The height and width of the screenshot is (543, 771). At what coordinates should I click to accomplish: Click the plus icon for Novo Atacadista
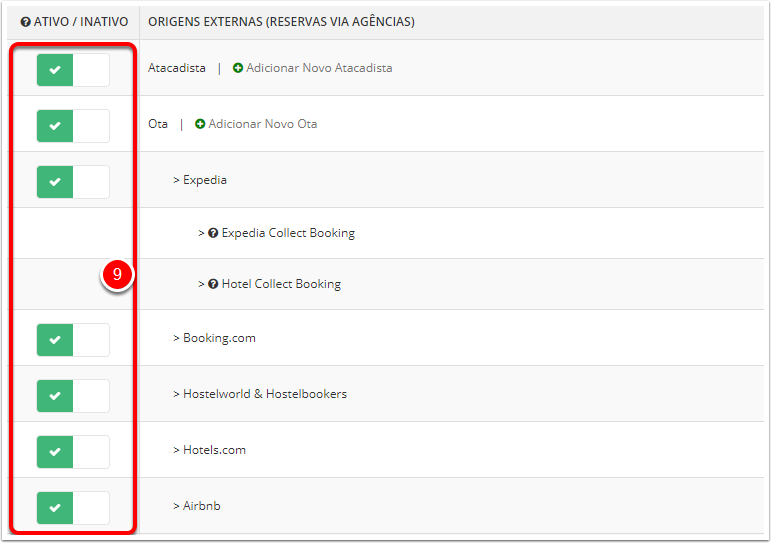pyautogui.click(x=237, y=68)
